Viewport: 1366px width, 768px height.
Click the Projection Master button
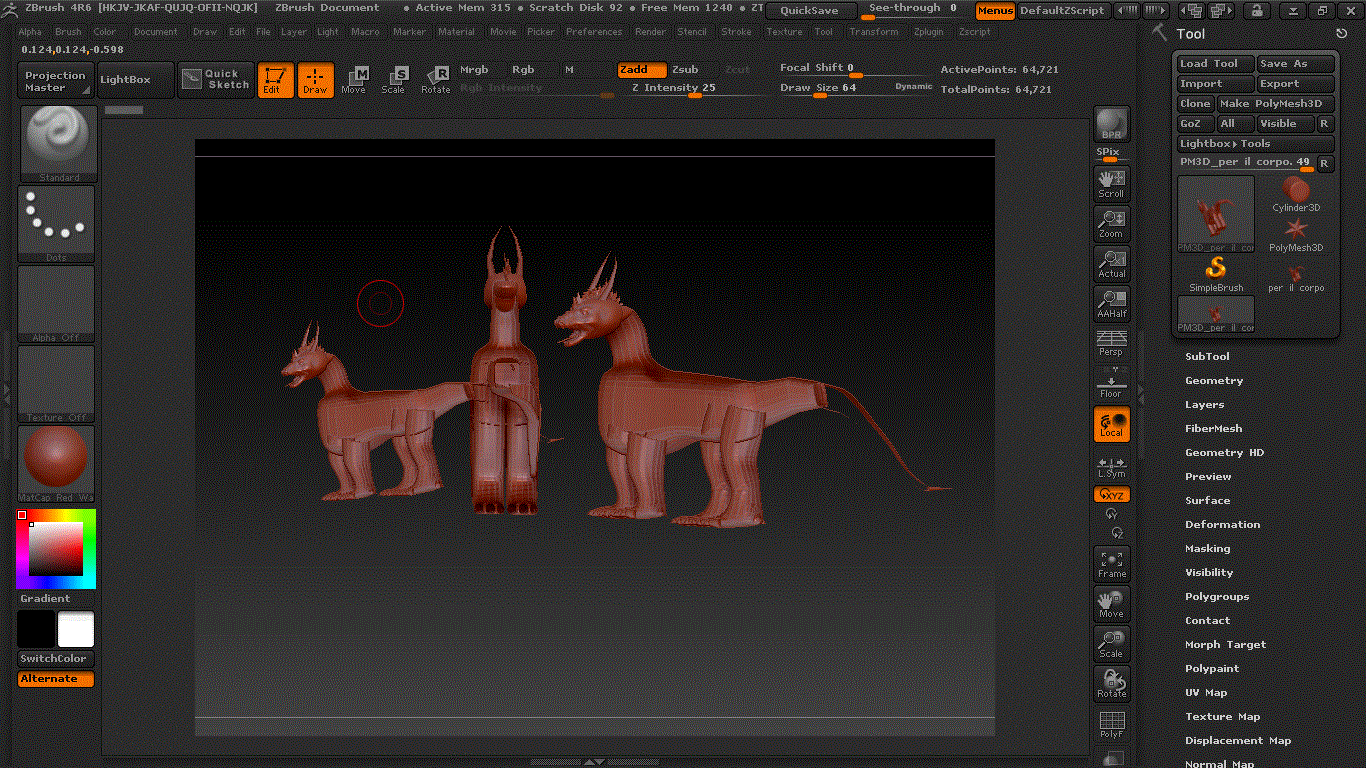(55, 81)
